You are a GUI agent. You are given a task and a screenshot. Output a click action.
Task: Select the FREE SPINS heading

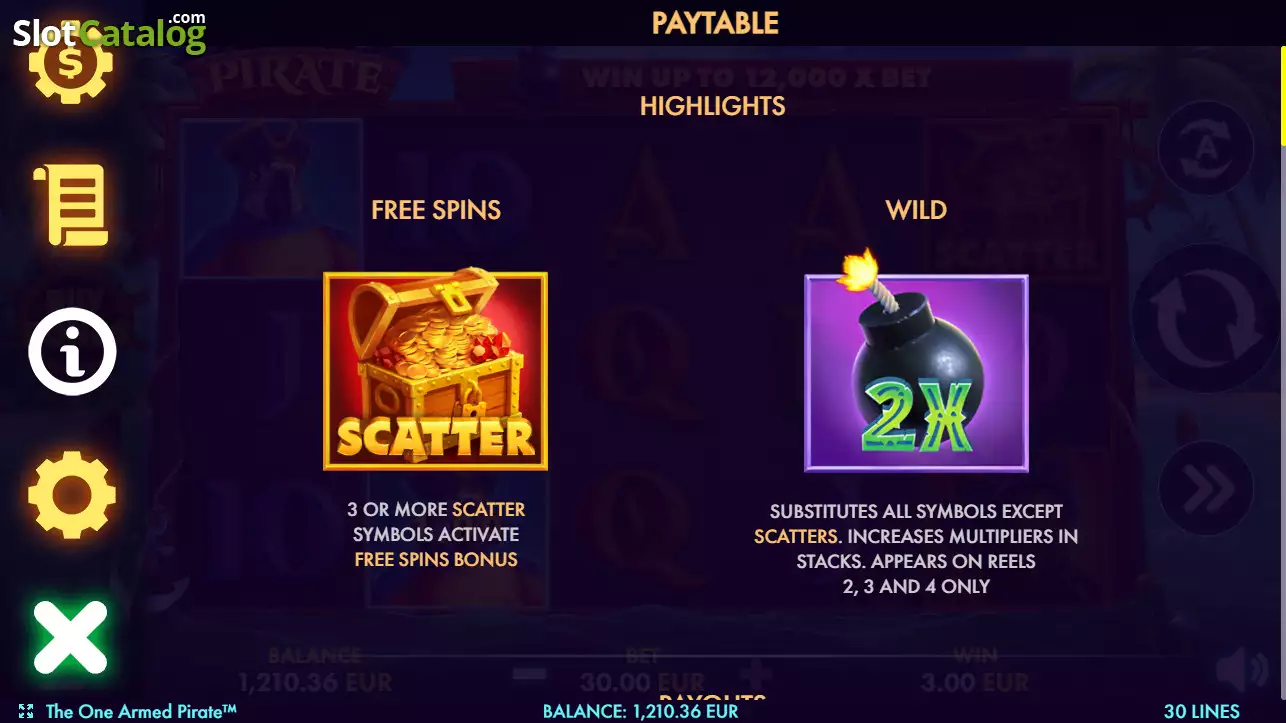[x=436, y=209]
